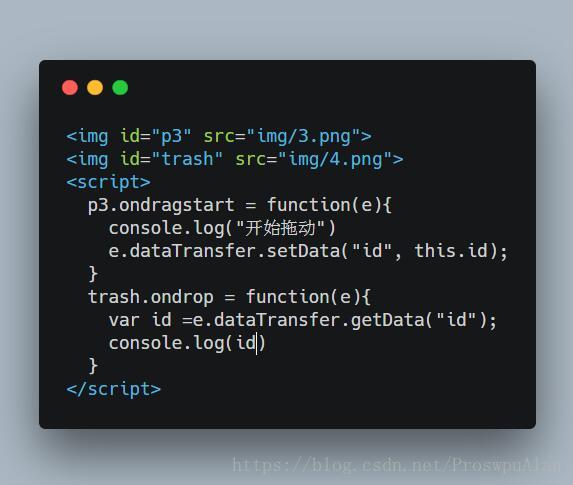Click the closing script tag
This screenshot has height=485, width=573.
114,389
